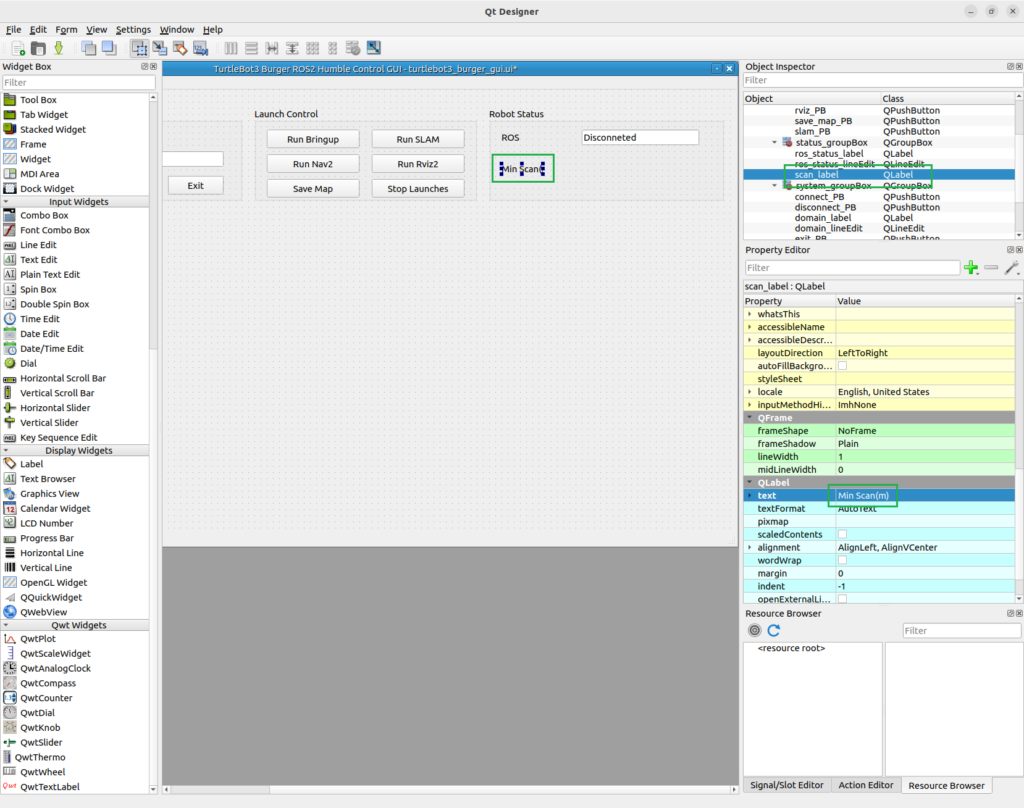Image resolution: width=1024 pixels, height=808 pixels.
Task: Select the LCD Number widget
Action: coord(46,523)
